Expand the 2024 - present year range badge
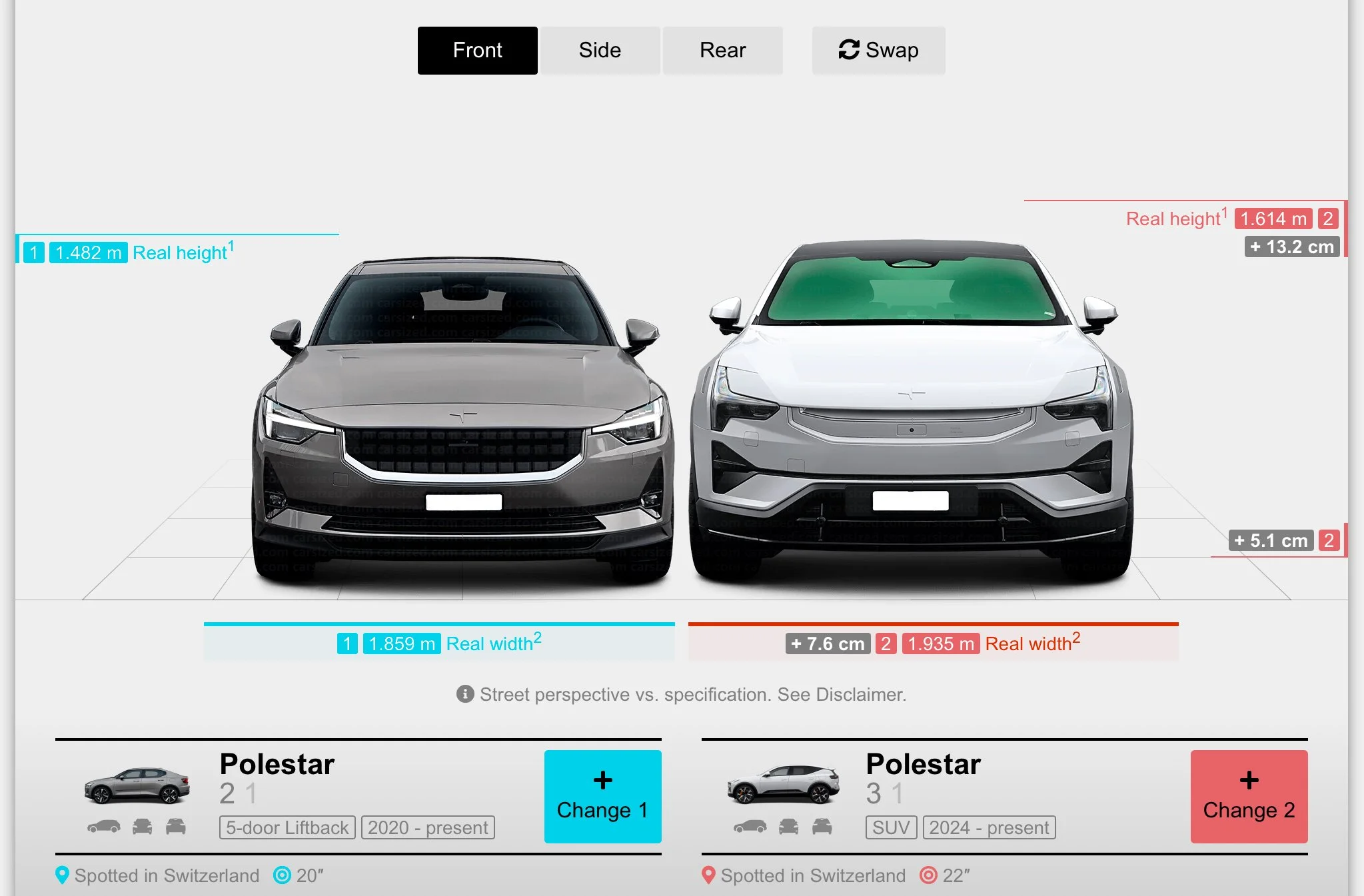The image size is (1364, 896). point(989,828)
